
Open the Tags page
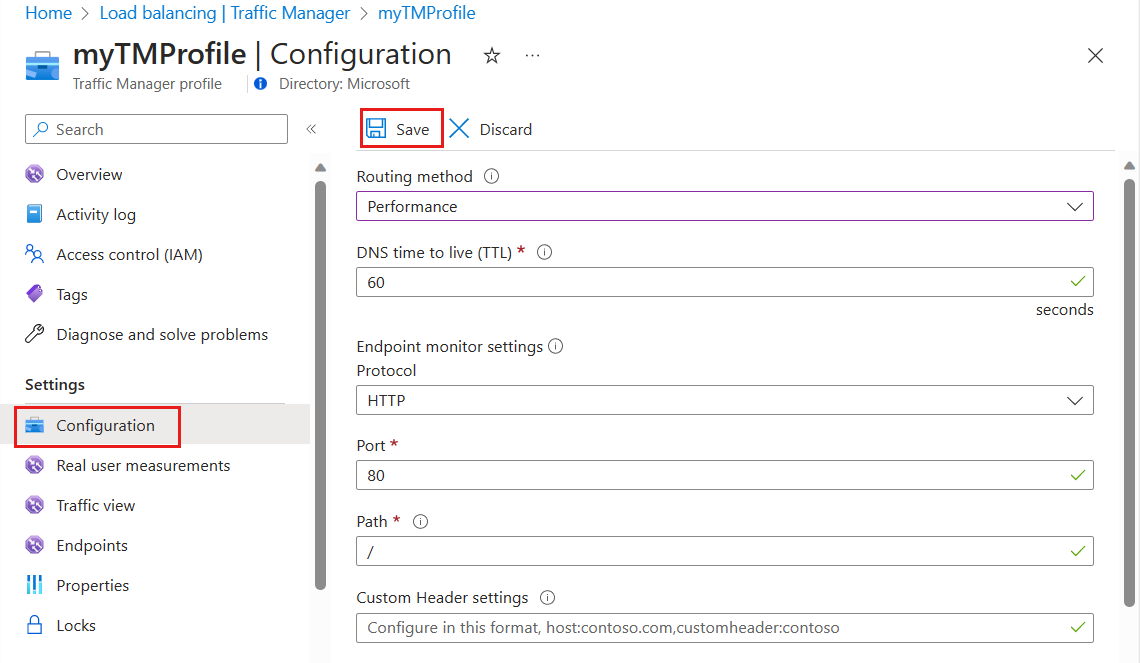click(x=72, y=294)
